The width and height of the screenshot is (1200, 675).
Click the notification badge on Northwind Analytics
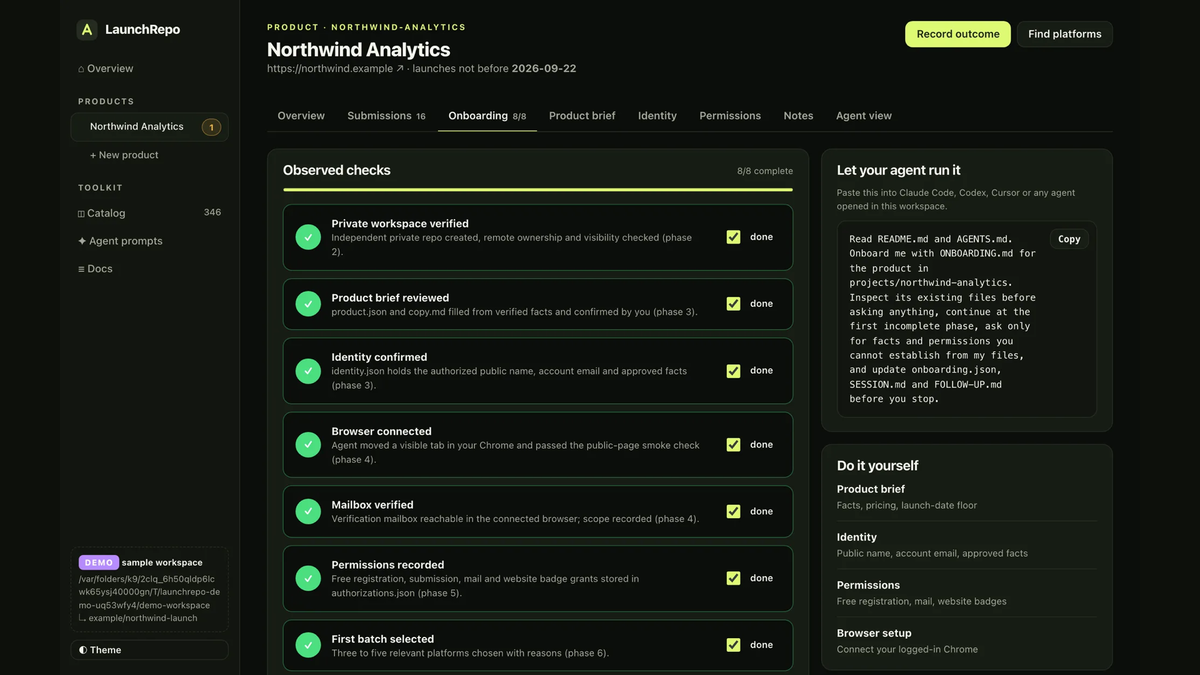[211, 127]
